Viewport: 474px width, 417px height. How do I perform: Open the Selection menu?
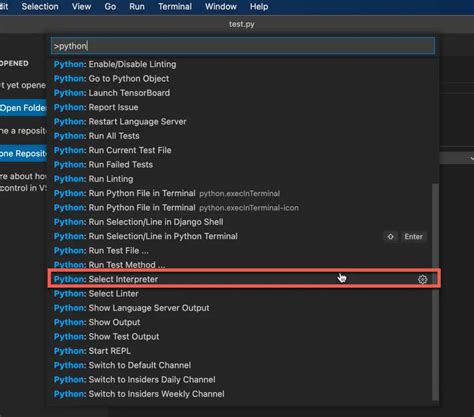40,7
